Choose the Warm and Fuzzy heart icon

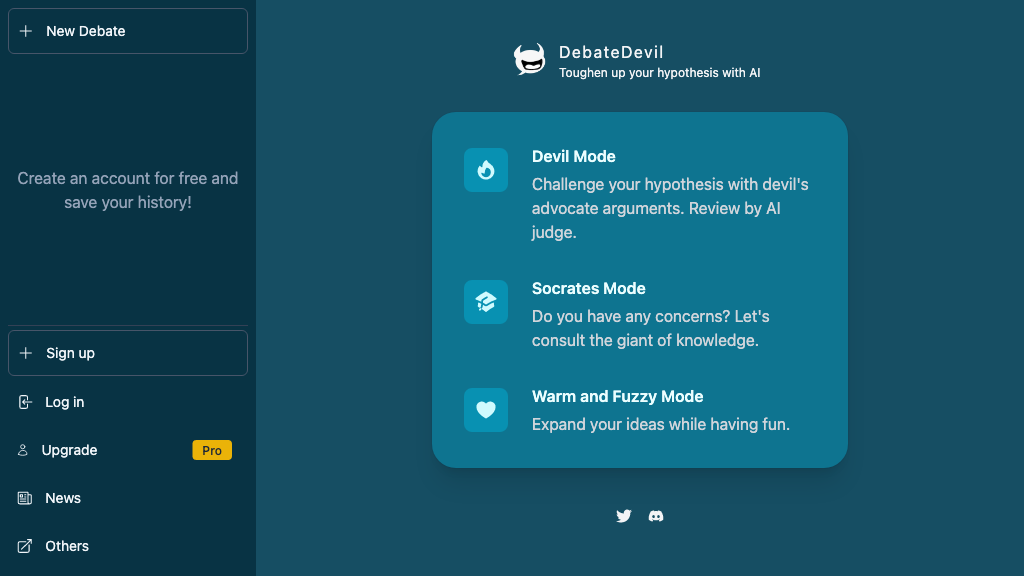coord(486,410)
